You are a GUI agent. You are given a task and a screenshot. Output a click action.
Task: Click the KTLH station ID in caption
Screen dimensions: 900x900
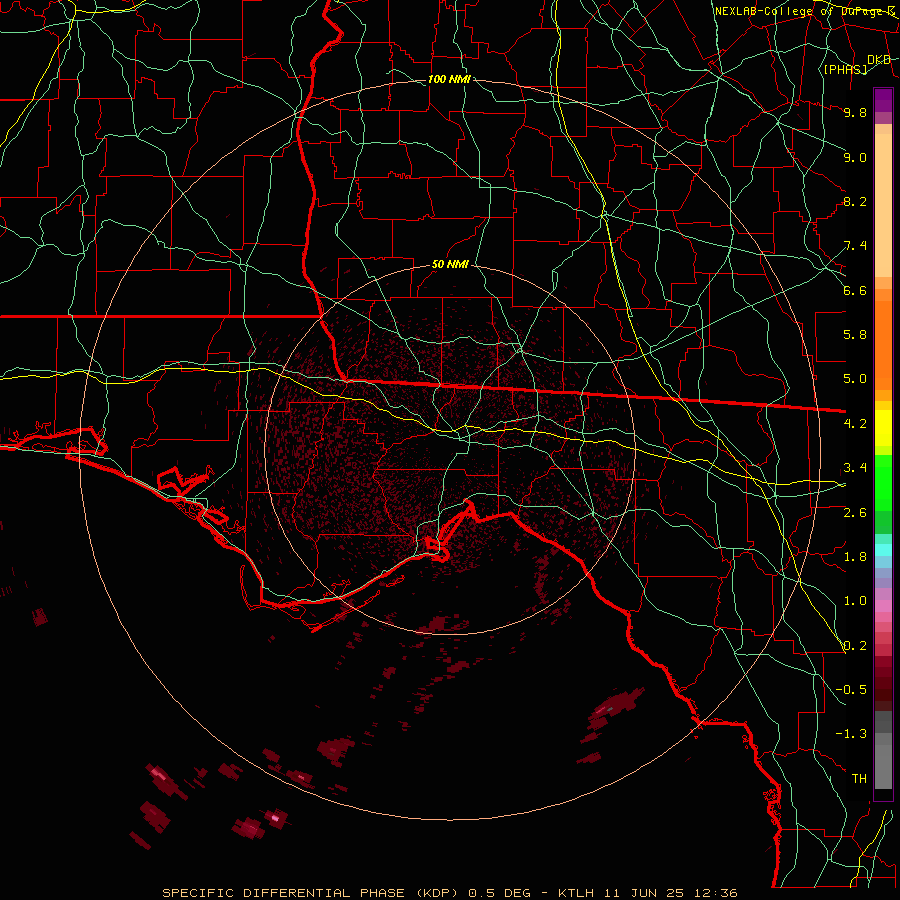tap(575, 893)
